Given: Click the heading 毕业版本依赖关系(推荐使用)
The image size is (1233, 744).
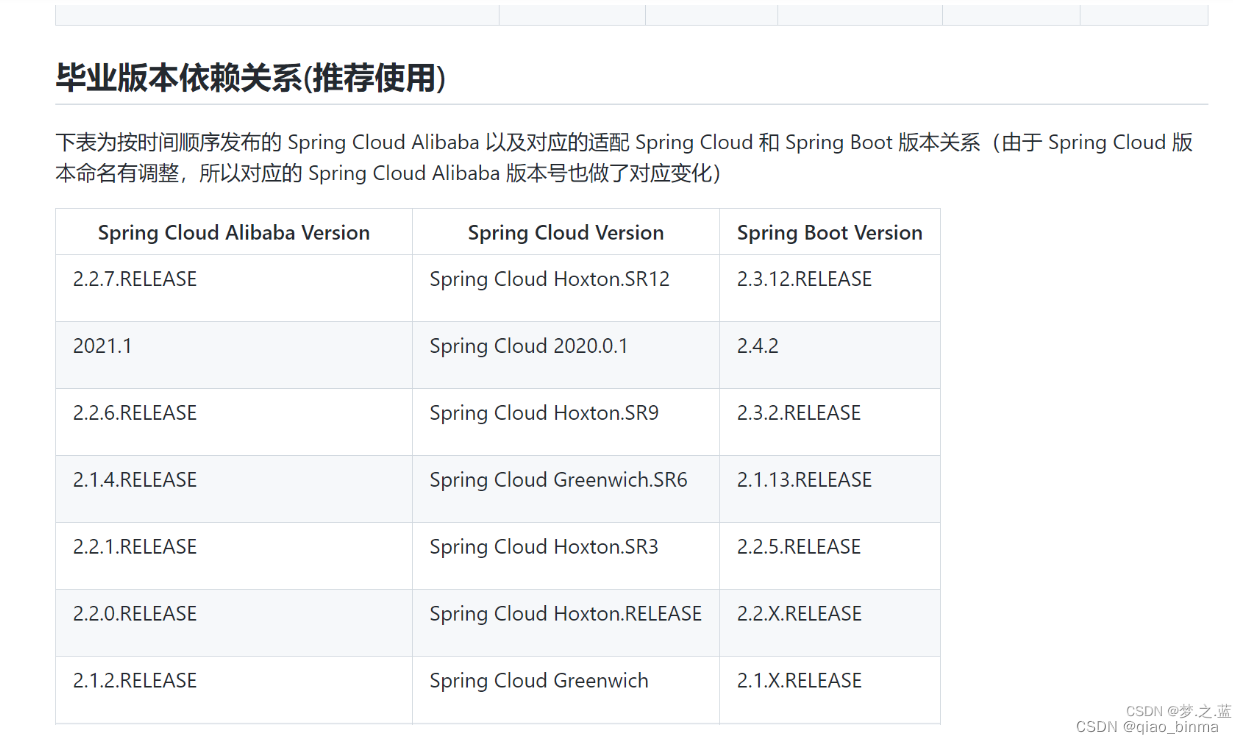Looking at the screenshot, I should click(x=250, y=79).
